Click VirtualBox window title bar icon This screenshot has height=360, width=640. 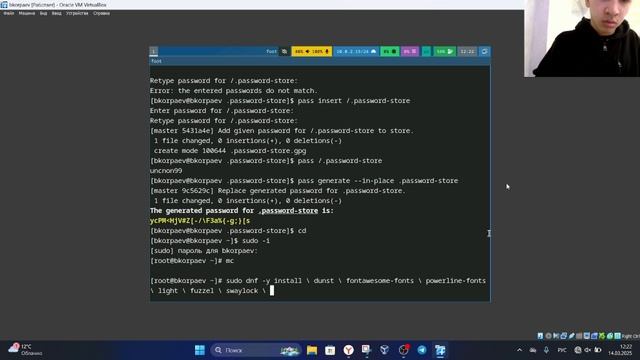coord(4,4)
